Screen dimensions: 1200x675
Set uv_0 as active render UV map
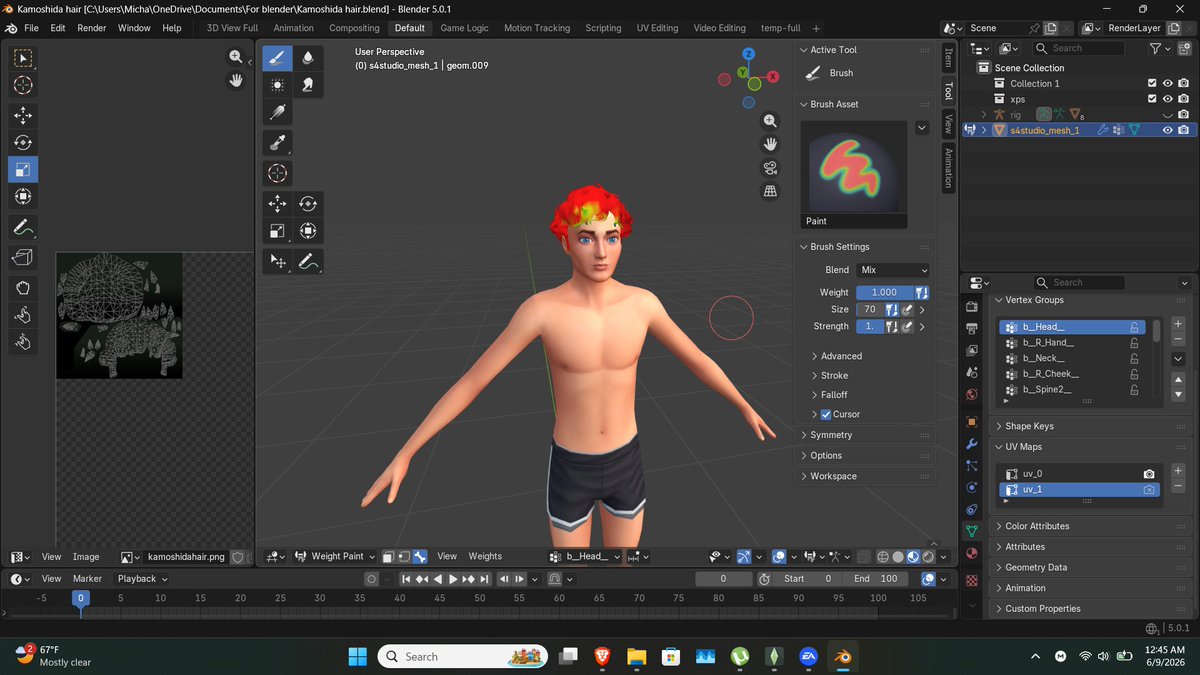(x=1149, y=474)
